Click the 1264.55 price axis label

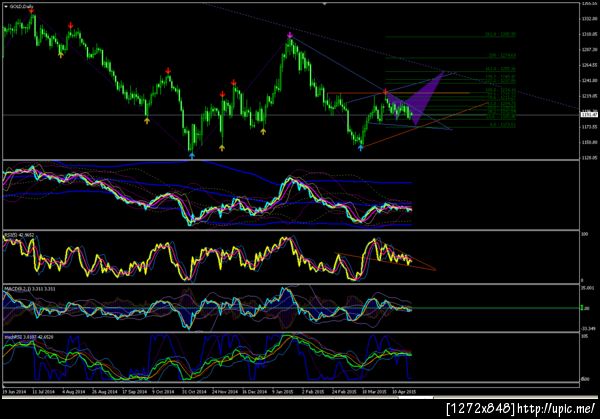pyautogui.click(x=589, y=65)
